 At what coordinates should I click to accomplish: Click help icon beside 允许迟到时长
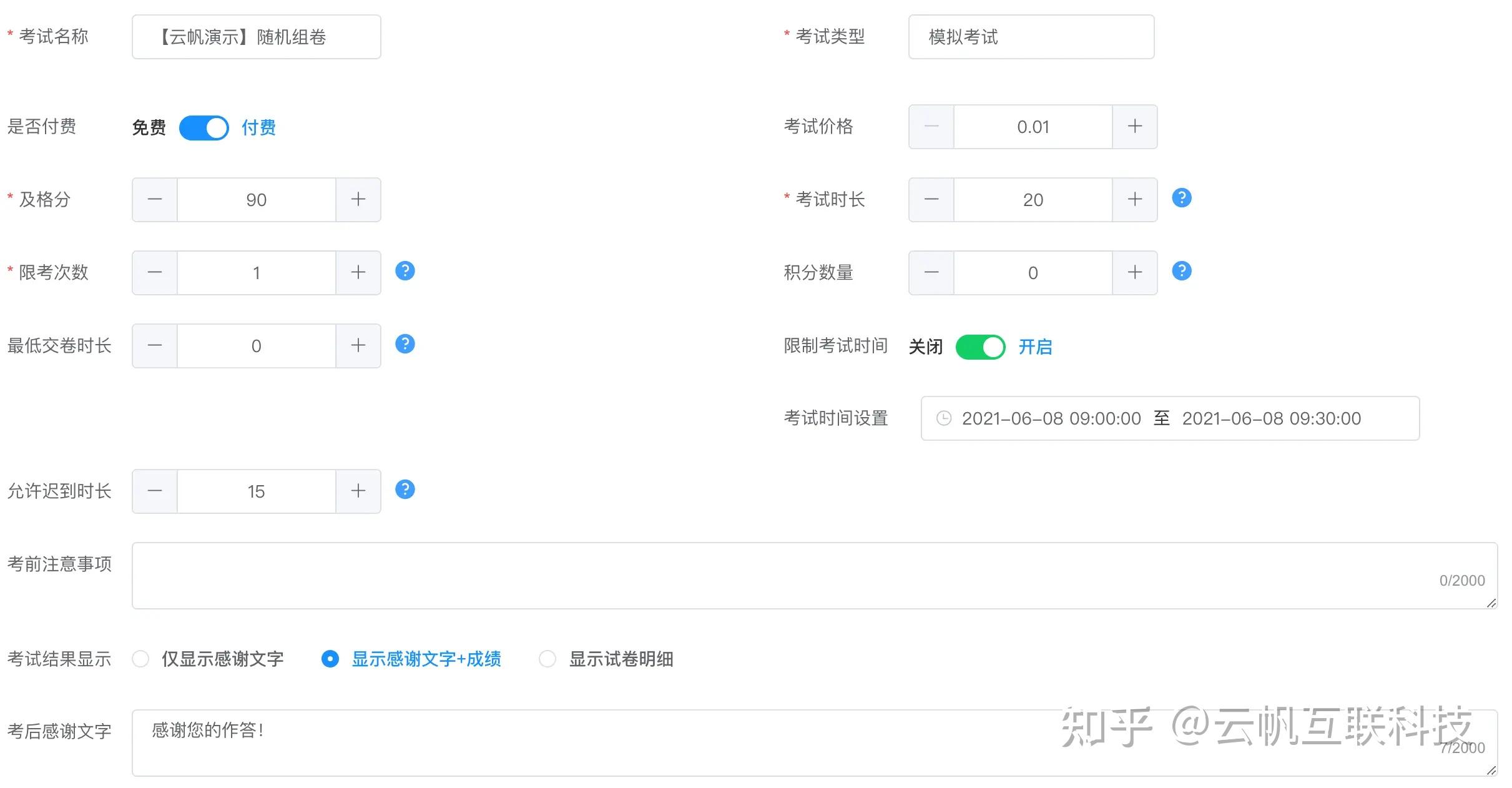(x=405, y=490)
